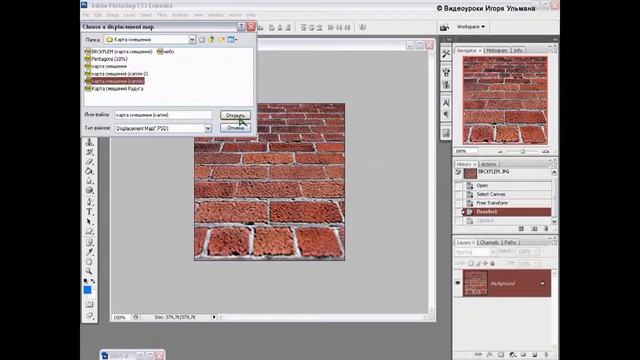Image resolution: width=640 pixels, height=360 pixels.
Task: Open the Tool Presets collapsed panel icon
Action: [446, 53]
